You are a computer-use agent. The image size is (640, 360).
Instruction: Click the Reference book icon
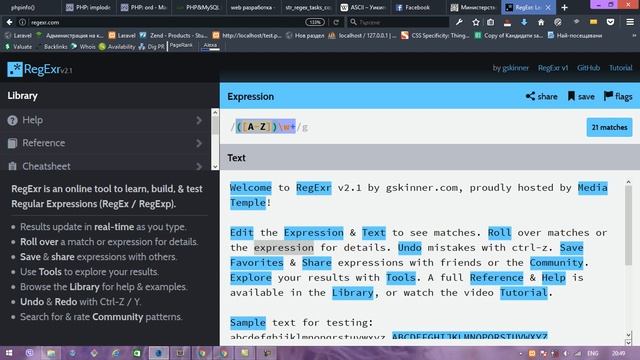(13, 143)
